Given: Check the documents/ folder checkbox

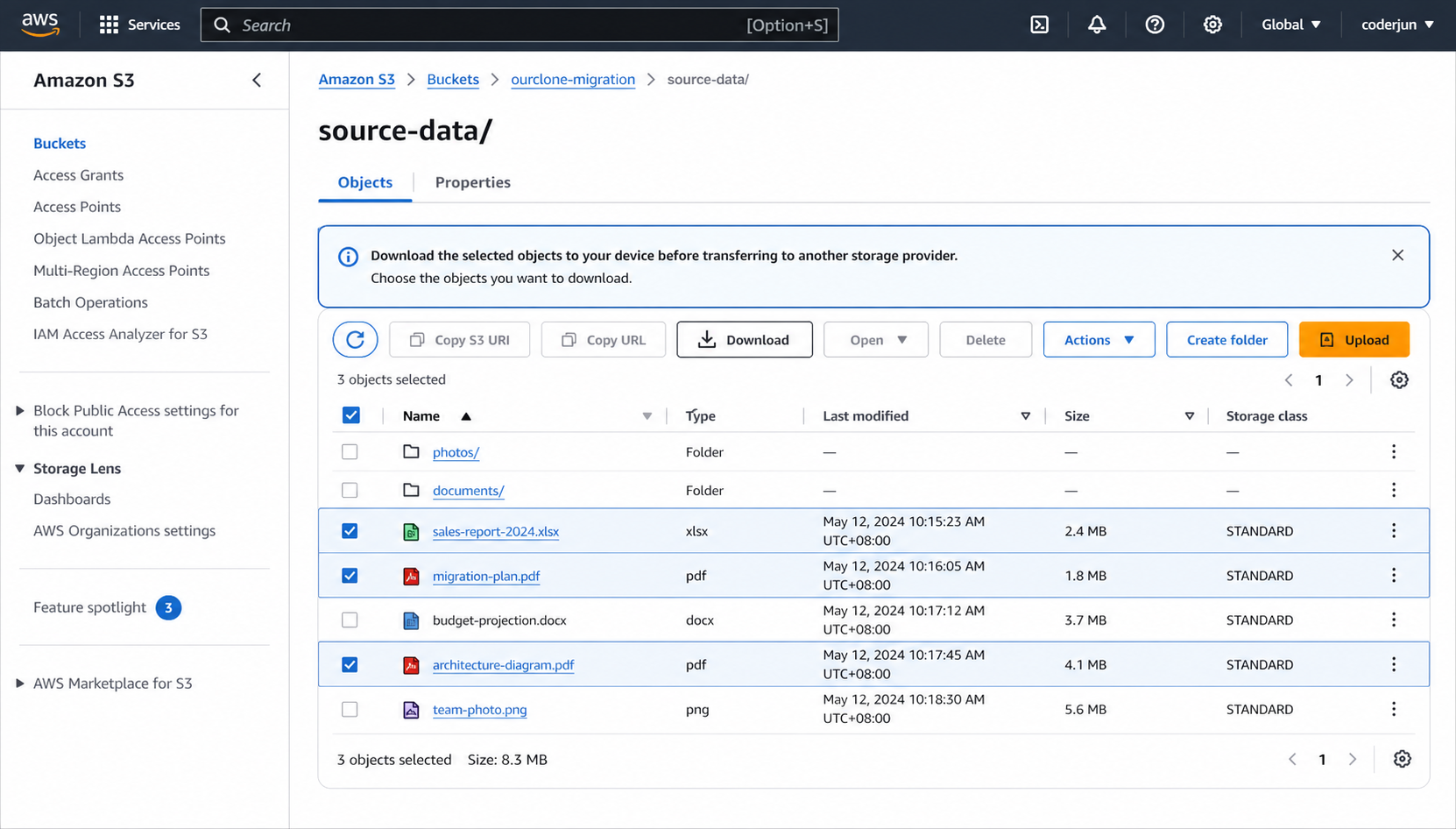Looking at the screenshot, I should [350, 491].
